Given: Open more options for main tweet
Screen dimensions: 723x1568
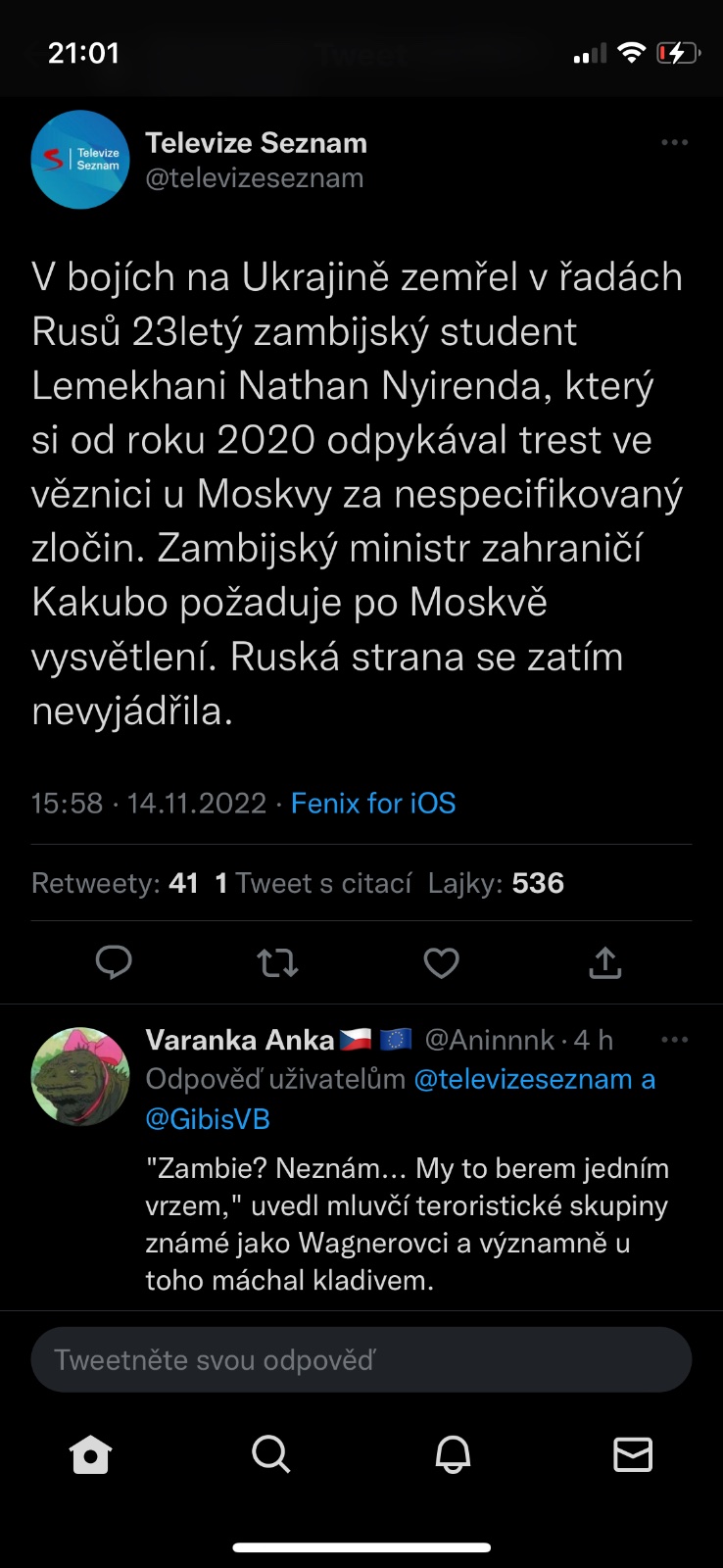Looking at the screenshot, I should point(674,143).
